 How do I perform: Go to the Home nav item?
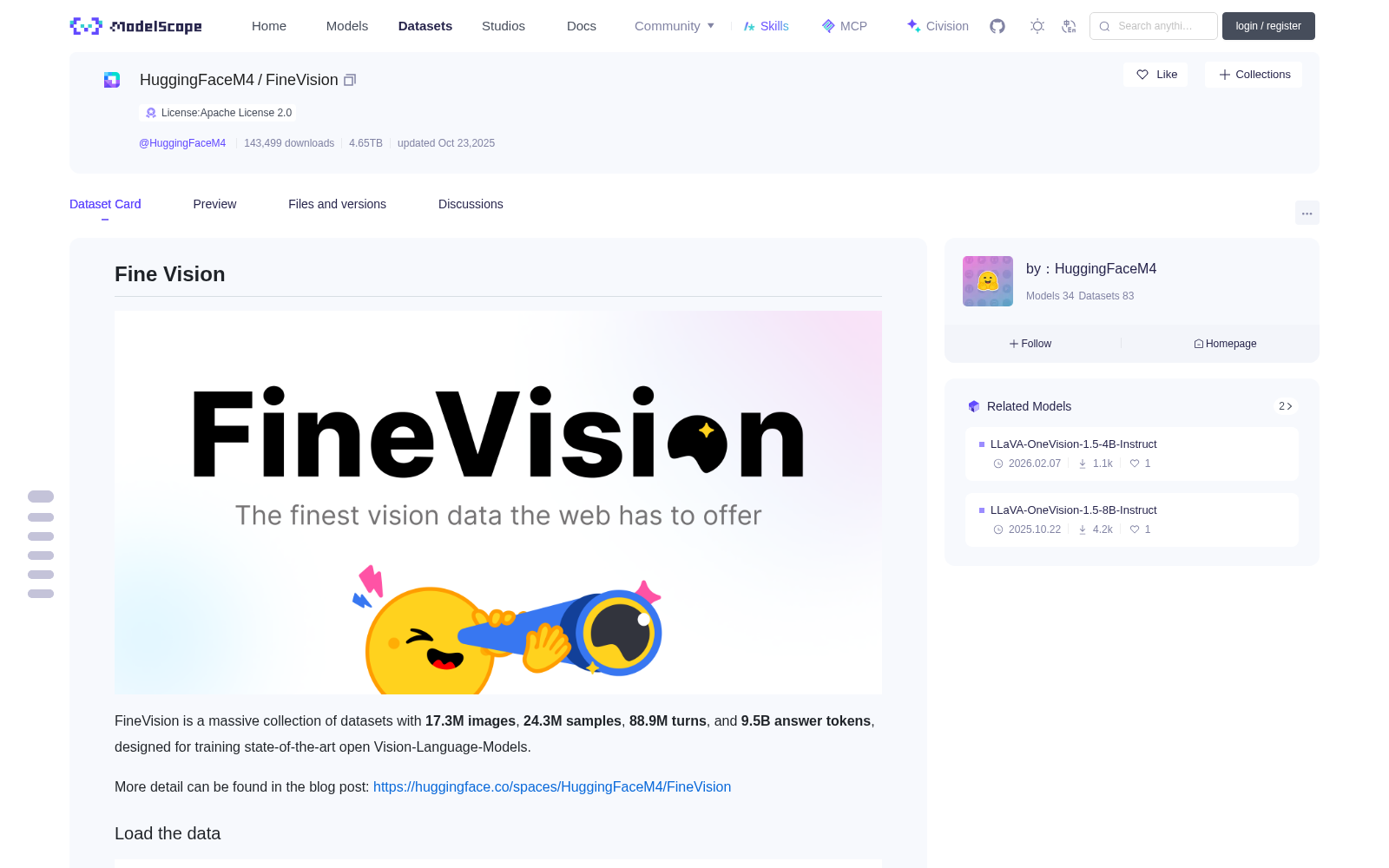pos(269,26)
